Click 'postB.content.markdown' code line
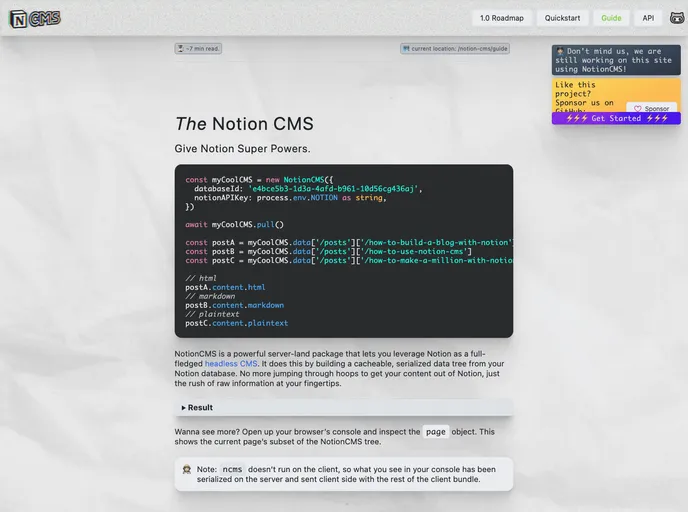This screenshot has height=512, width=688. [x=234, y=305]
